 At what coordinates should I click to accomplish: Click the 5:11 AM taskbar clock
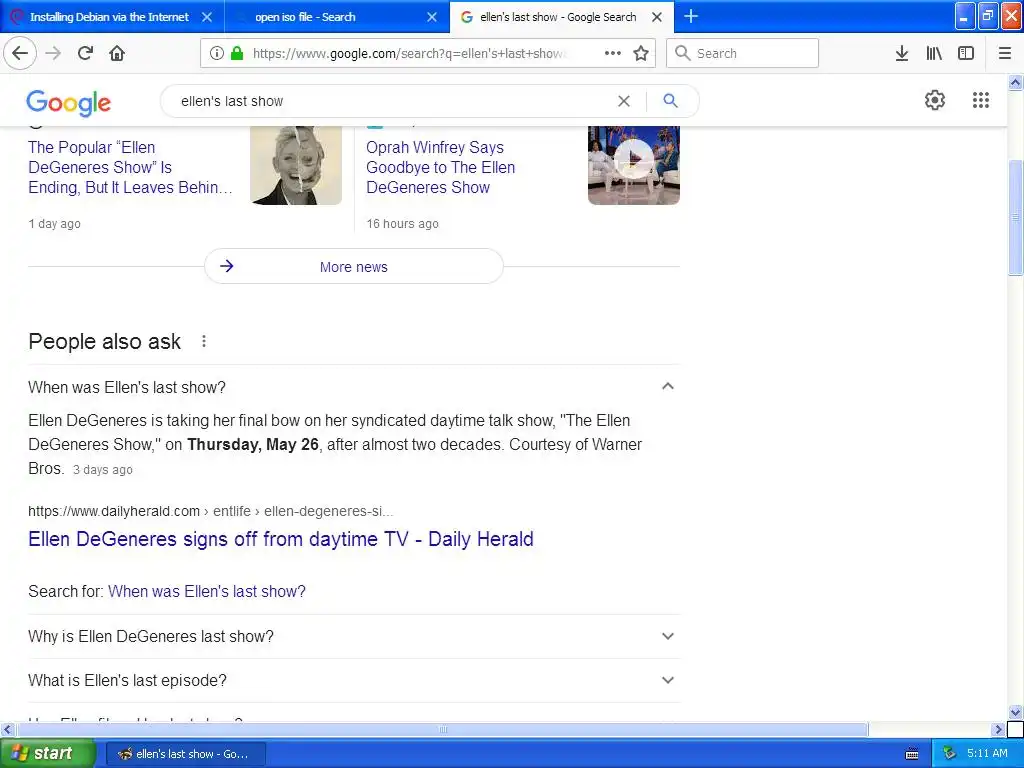[987, 753]
